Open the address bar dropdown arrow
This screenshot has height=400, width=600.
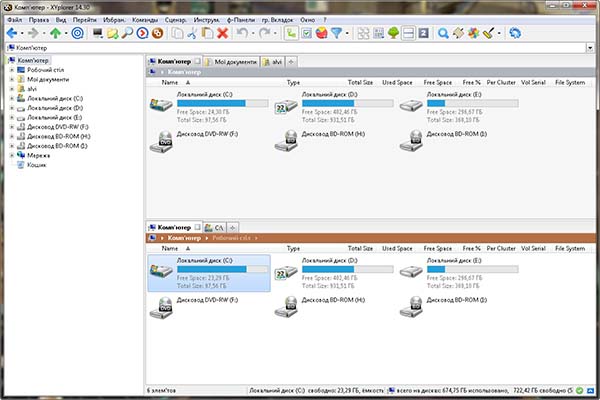pos(593,48)
